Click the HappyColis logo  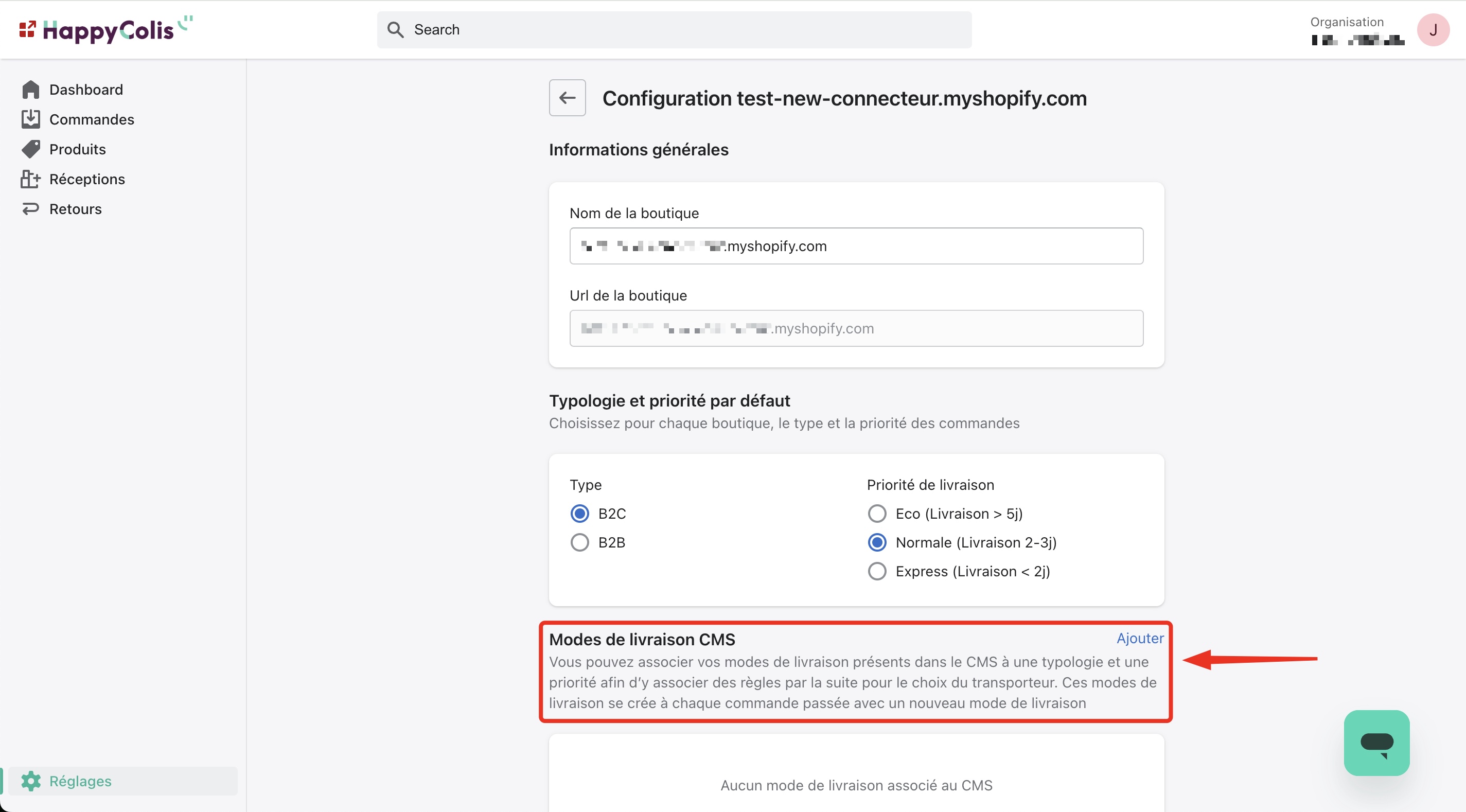(x=106, y=30)
